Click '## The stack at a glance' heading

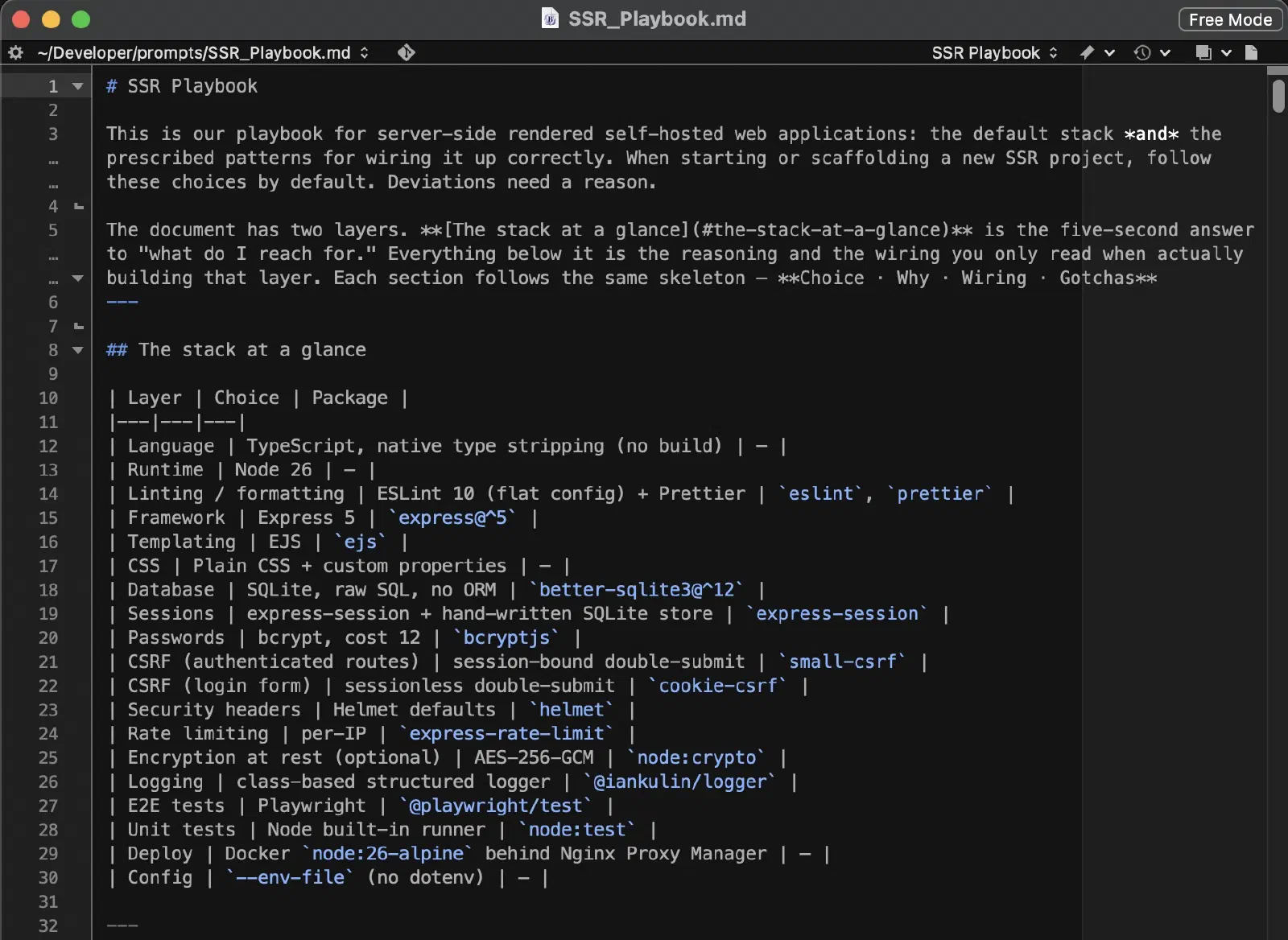[236, 350]
